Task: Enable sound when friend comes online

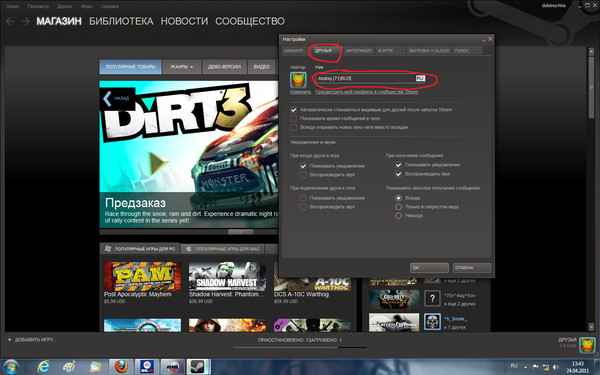Action: point(303,207)
